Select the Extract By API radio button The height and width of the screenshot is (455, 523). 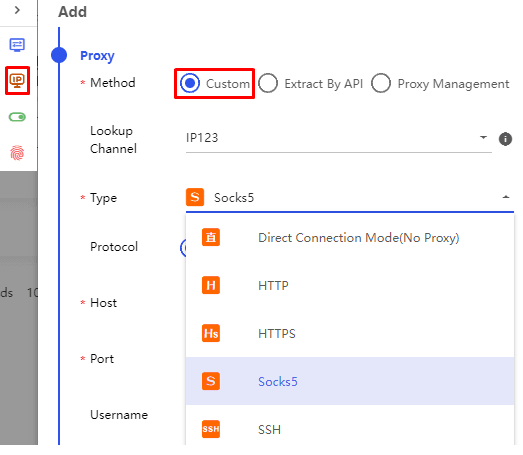268,83
